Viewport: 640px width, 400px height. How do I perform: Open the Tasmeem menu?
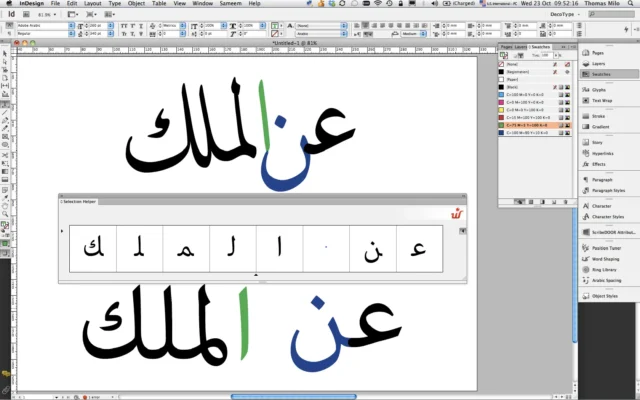click(x=231, y=3)
